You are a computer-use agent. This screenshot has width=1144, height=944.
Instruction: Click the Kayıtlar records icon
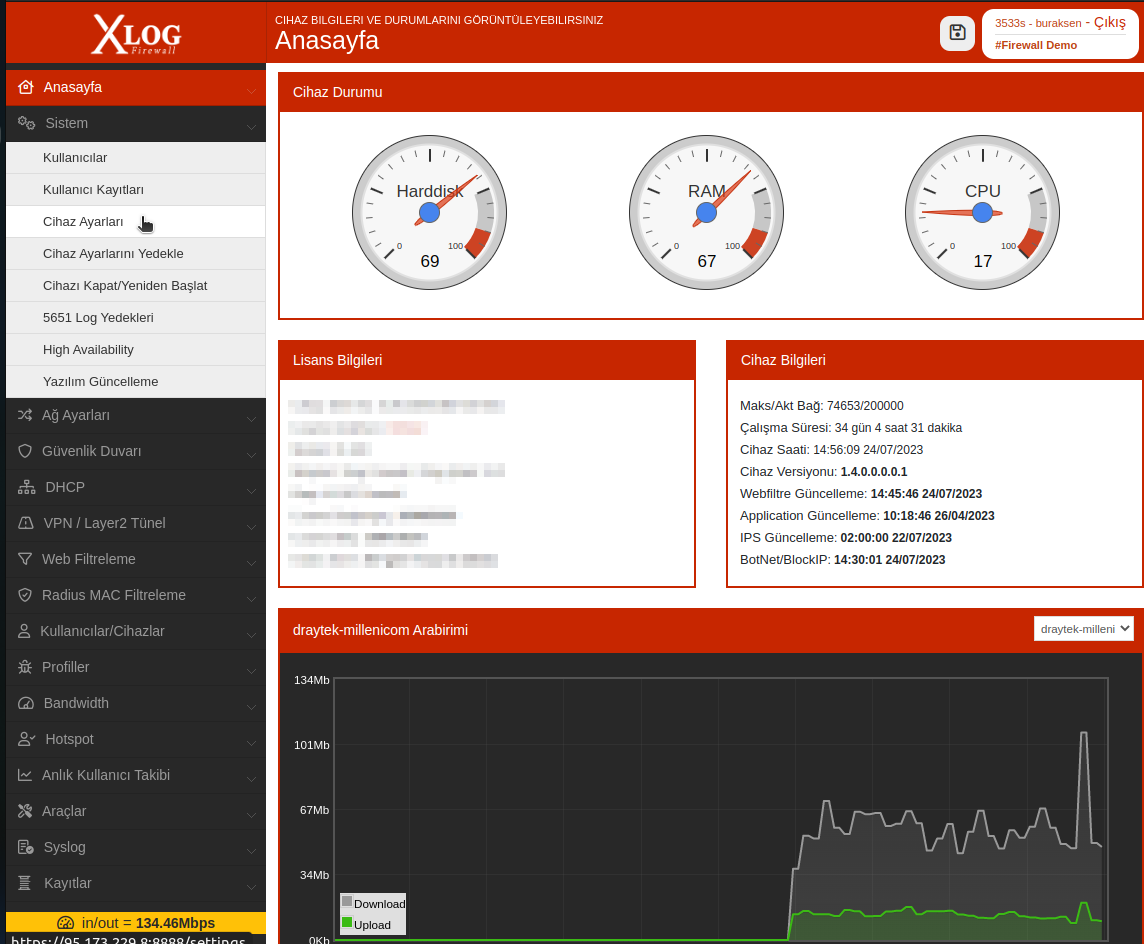(x=24, y=883)
